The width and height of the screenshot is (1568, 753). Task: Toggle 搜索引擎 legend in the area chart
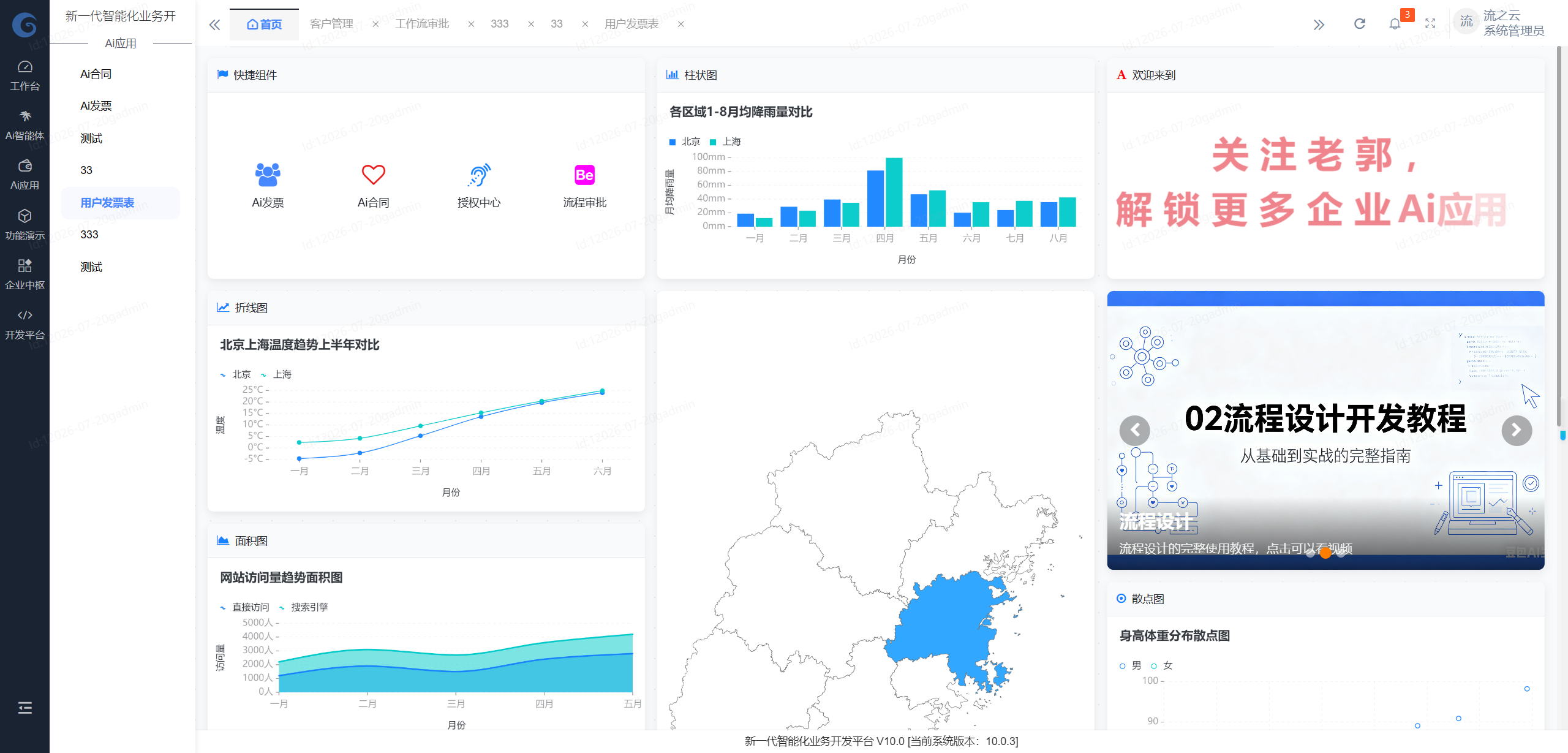(303, 607)
